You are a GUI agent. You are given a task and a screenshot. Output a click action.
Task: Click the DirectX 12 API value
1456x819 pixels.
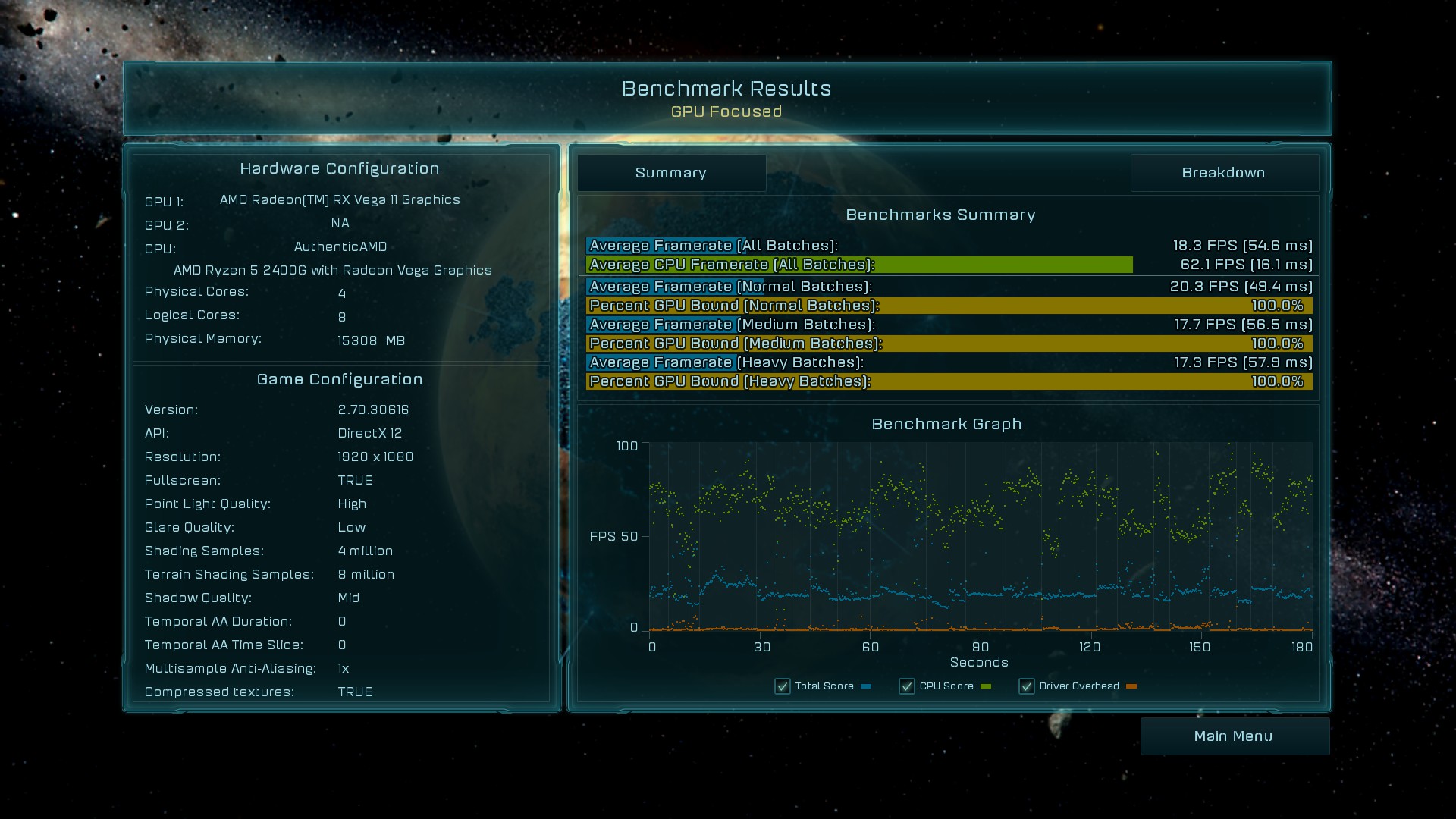click(x=369, y=433)
